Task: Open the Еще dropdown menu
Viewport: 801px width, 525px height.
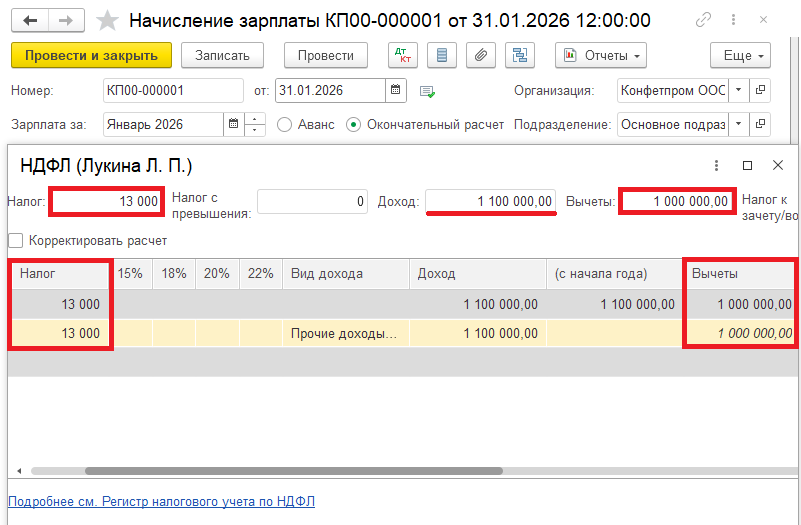Action: (740, 55)
